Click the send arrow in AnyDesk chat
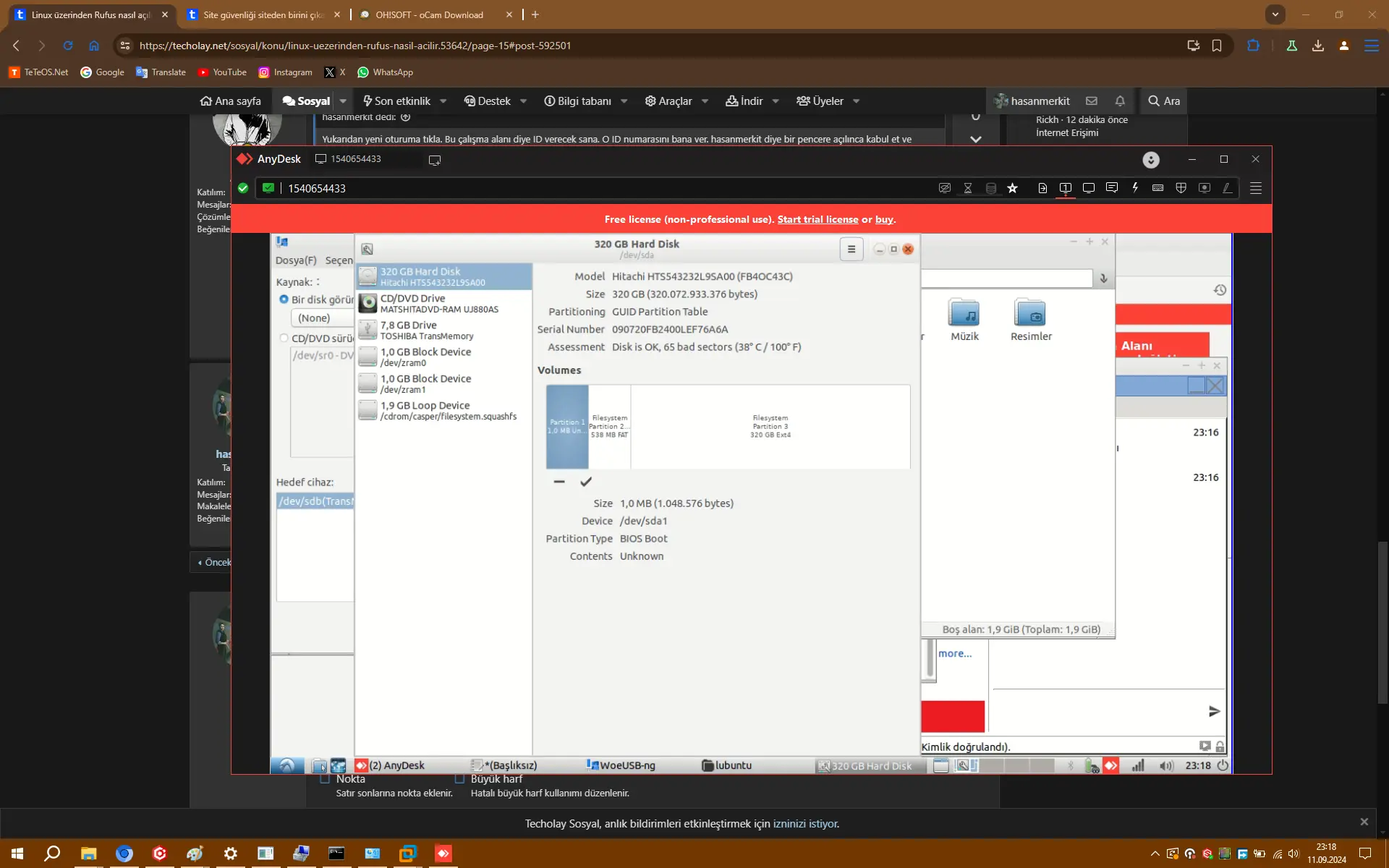The width and height of the screenshot is (1389, 868). coord(1215,712)
